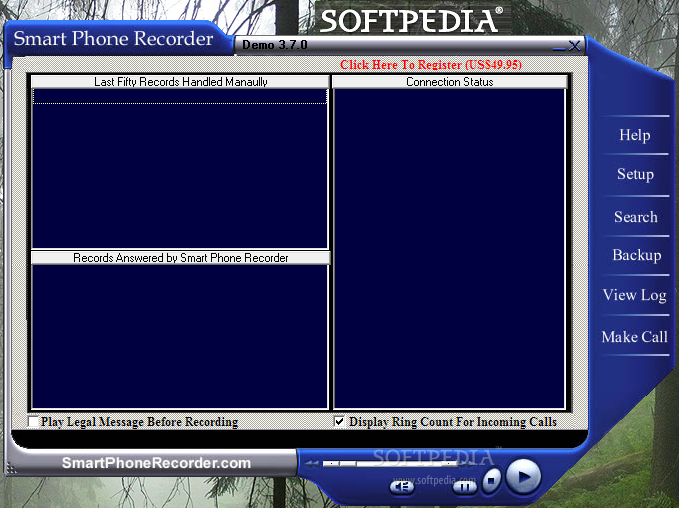Click inside the answered records list box
The image size is (679, 508).
point(180,337)
